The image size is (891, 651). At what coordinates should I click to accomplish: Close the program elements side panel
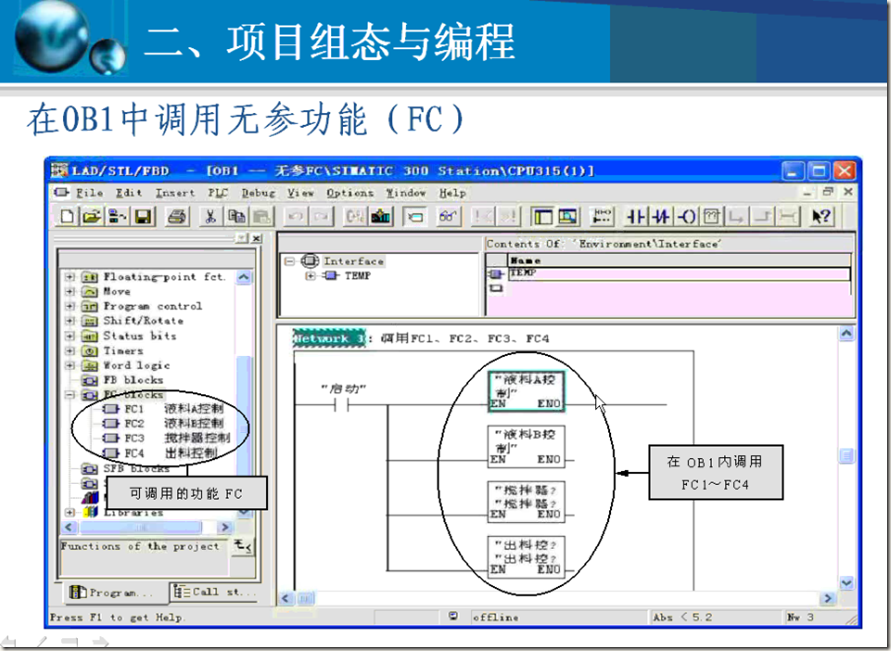coord(257,239)
